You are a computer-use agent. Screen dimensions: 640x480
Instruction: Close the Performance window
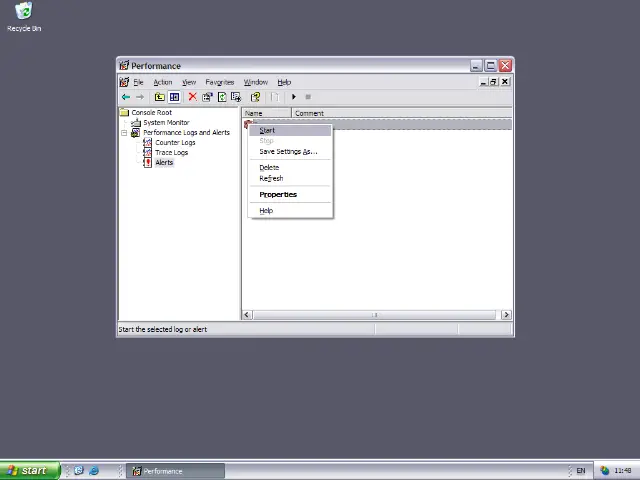coord(505,66)
